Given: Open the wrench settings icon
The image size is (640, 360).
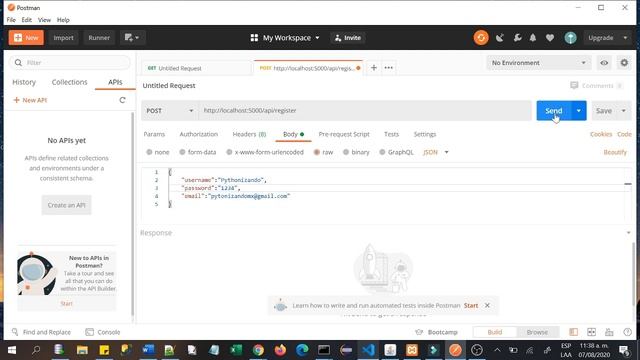Looking at the screenshot, I should 518,38.
